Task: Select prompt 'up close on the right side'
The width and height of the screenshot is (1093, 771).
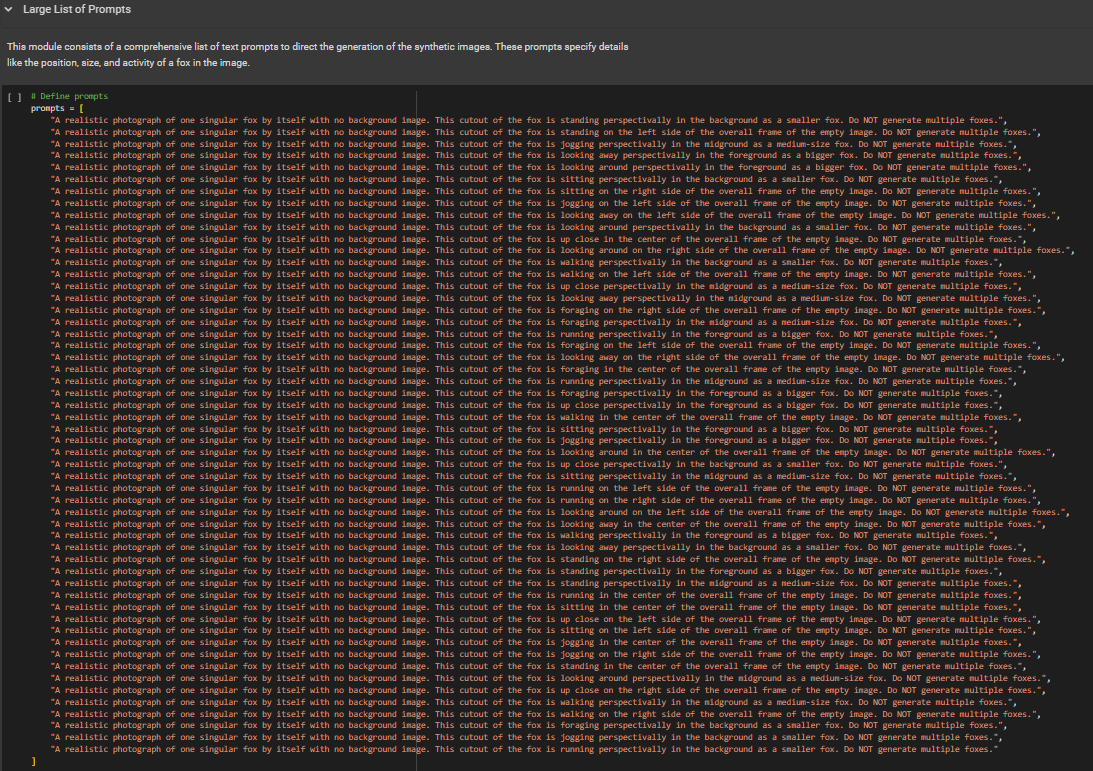Action: point(548,690)
